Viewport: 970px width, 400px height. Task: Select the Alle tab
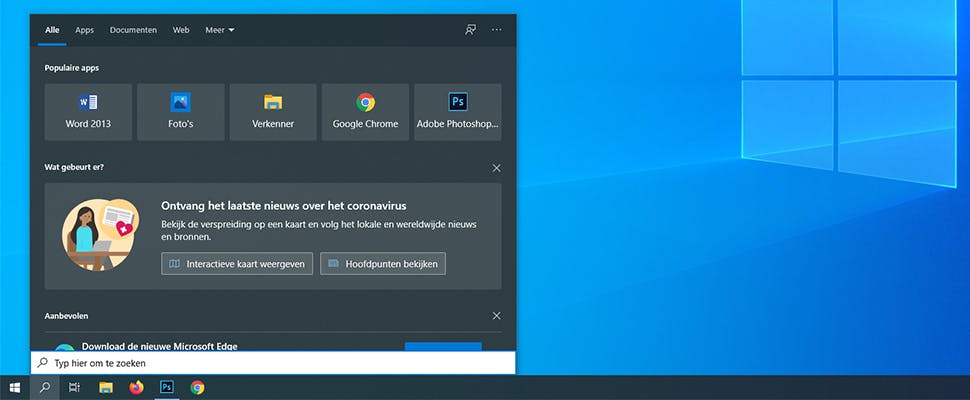[x=52, y=30]
